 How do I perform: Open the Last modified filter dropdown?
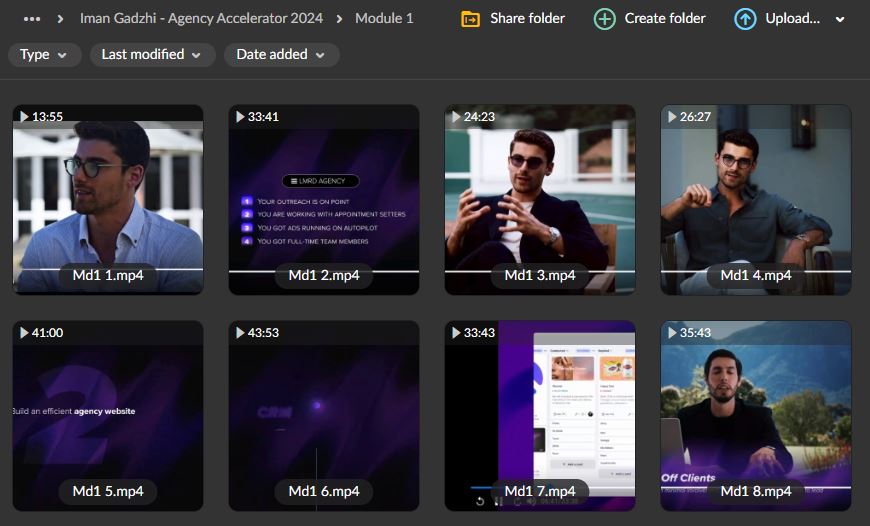152,55
